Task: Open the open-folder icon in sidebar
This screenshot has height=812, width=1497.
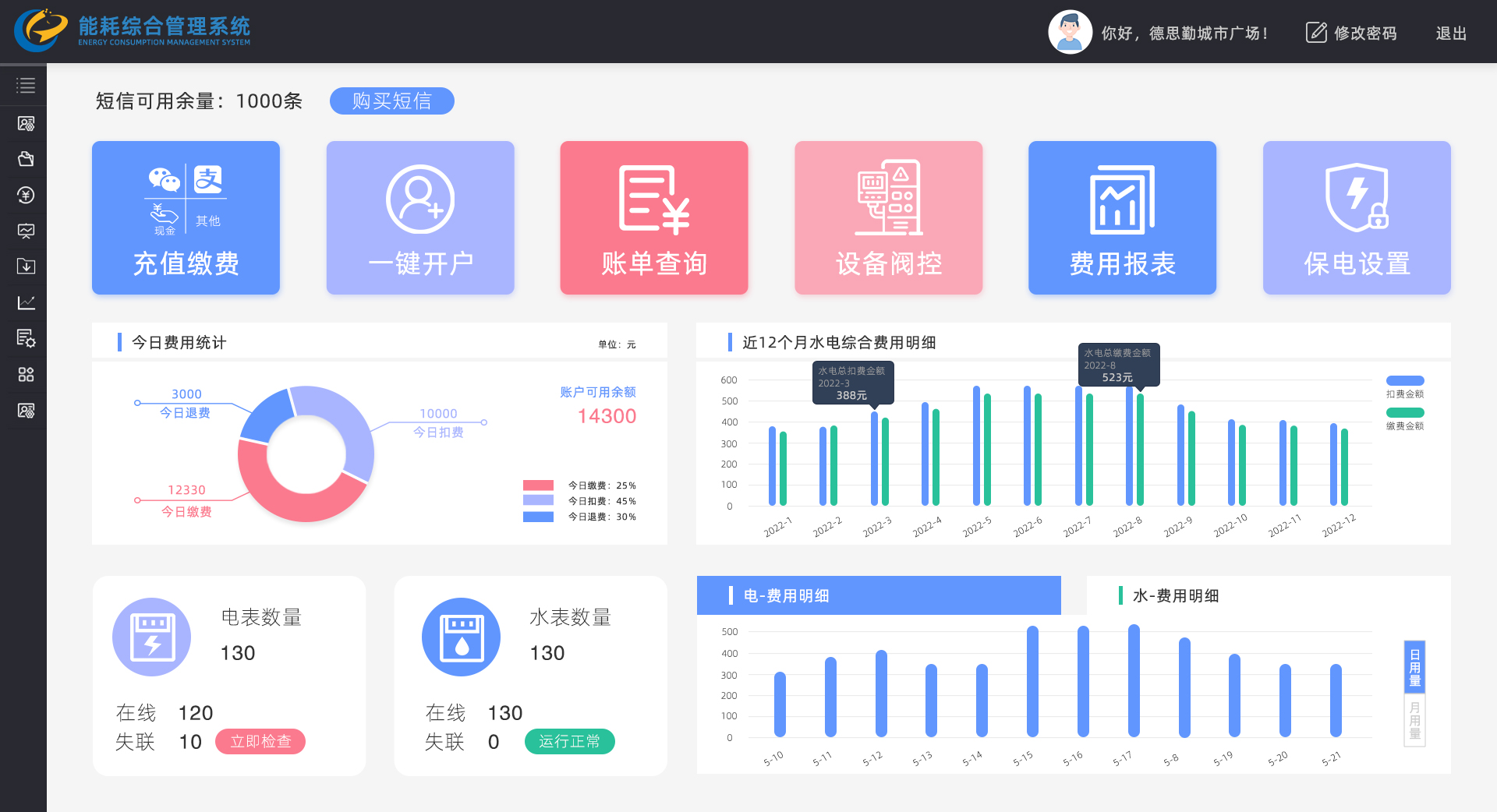Action: pyautogui.click(x=26, y=159)
